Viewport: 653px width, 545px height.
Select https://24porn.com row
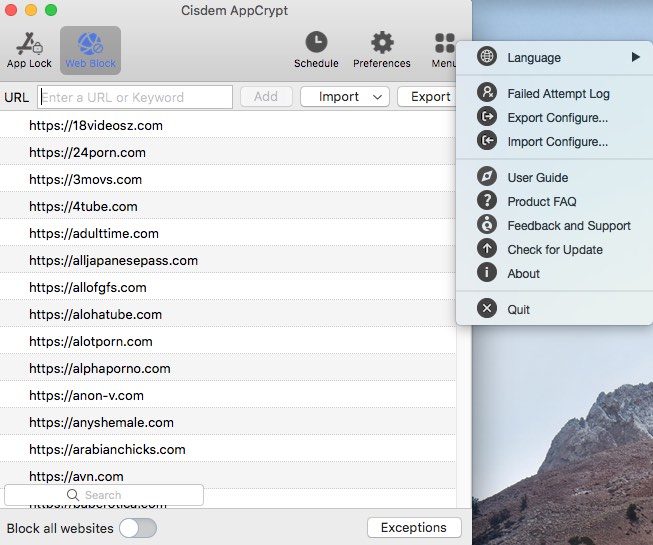click(227, 152)
